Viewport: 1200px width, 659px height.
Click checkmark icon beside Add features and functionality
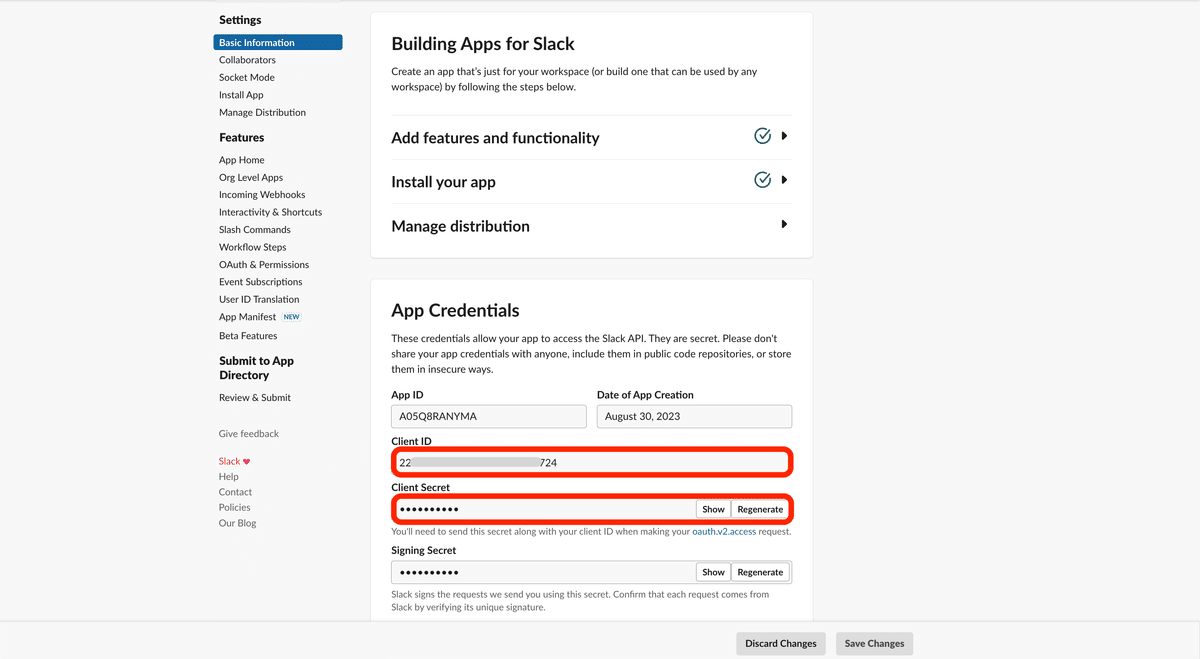tap(762, 136)
